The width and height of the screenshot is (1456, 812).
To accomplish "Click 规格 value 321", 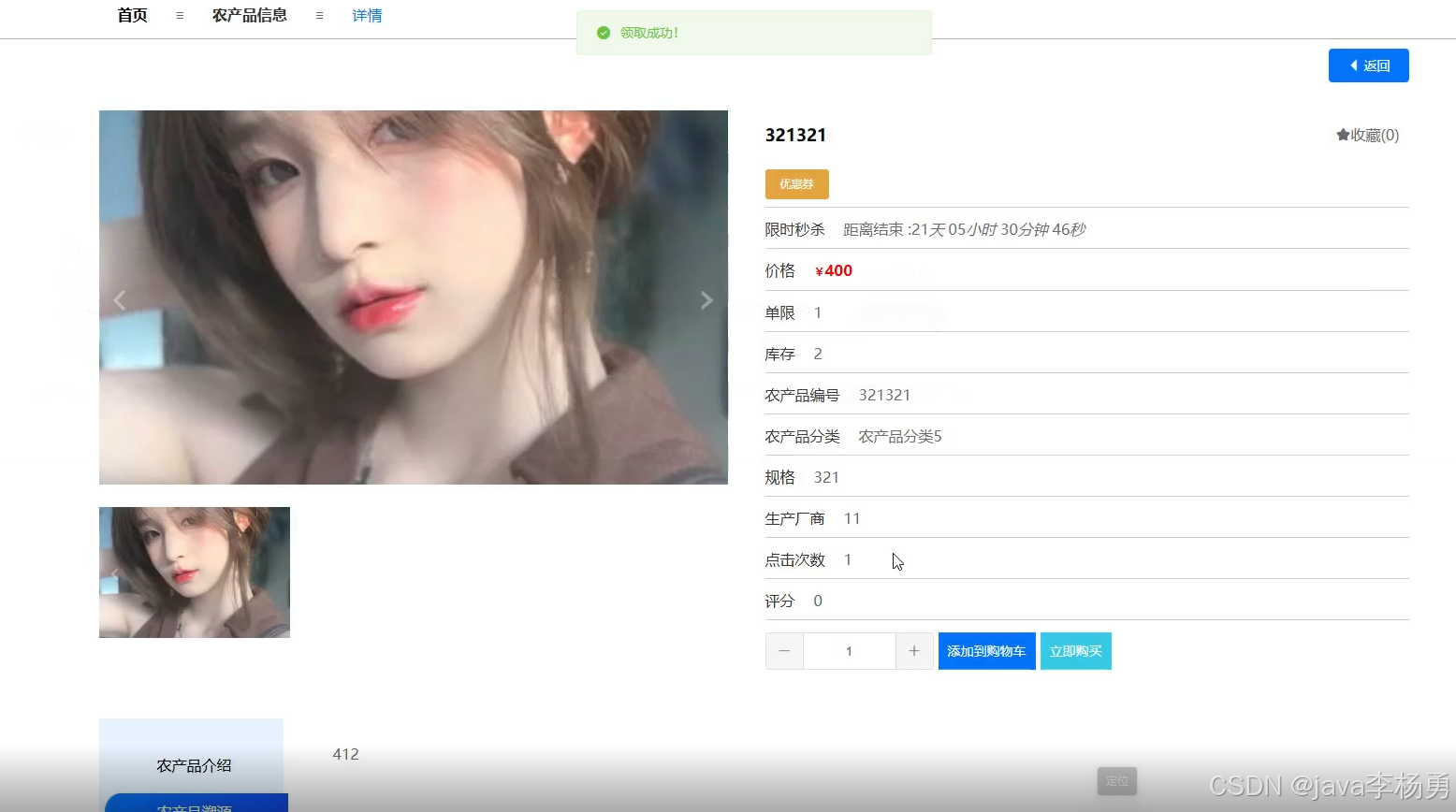I will tap(827, 477).
